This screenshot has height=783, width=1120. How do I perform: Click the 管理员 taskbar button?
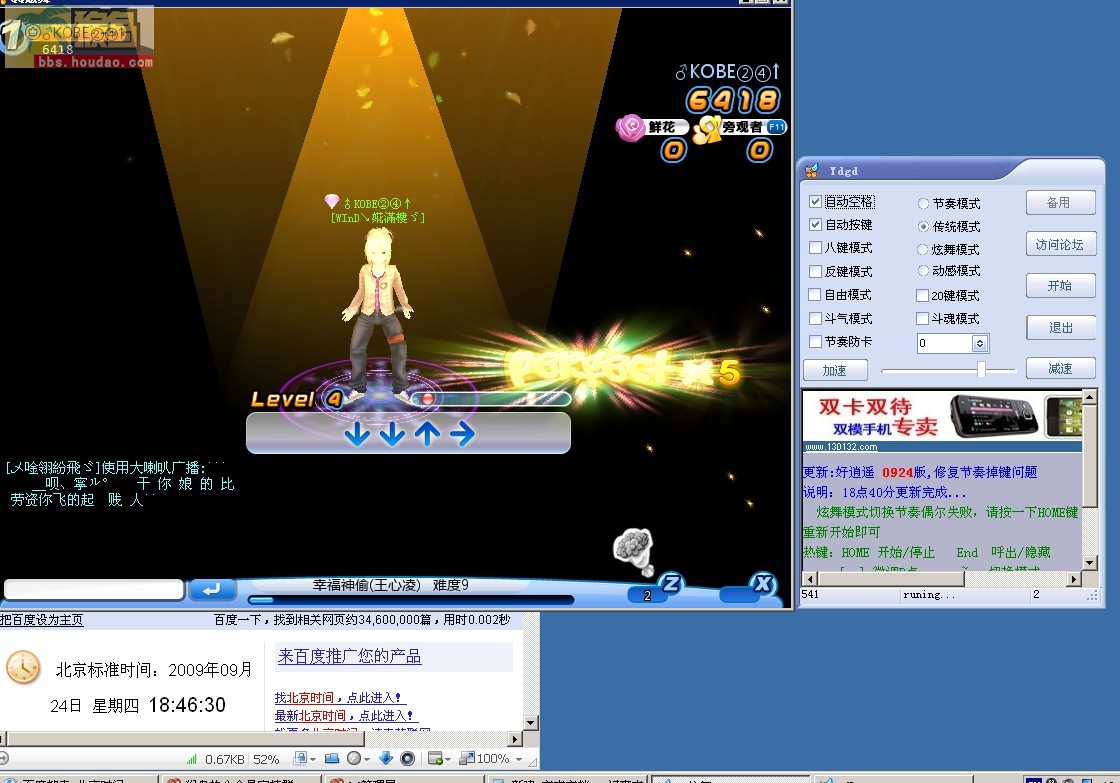pos(404,779)
